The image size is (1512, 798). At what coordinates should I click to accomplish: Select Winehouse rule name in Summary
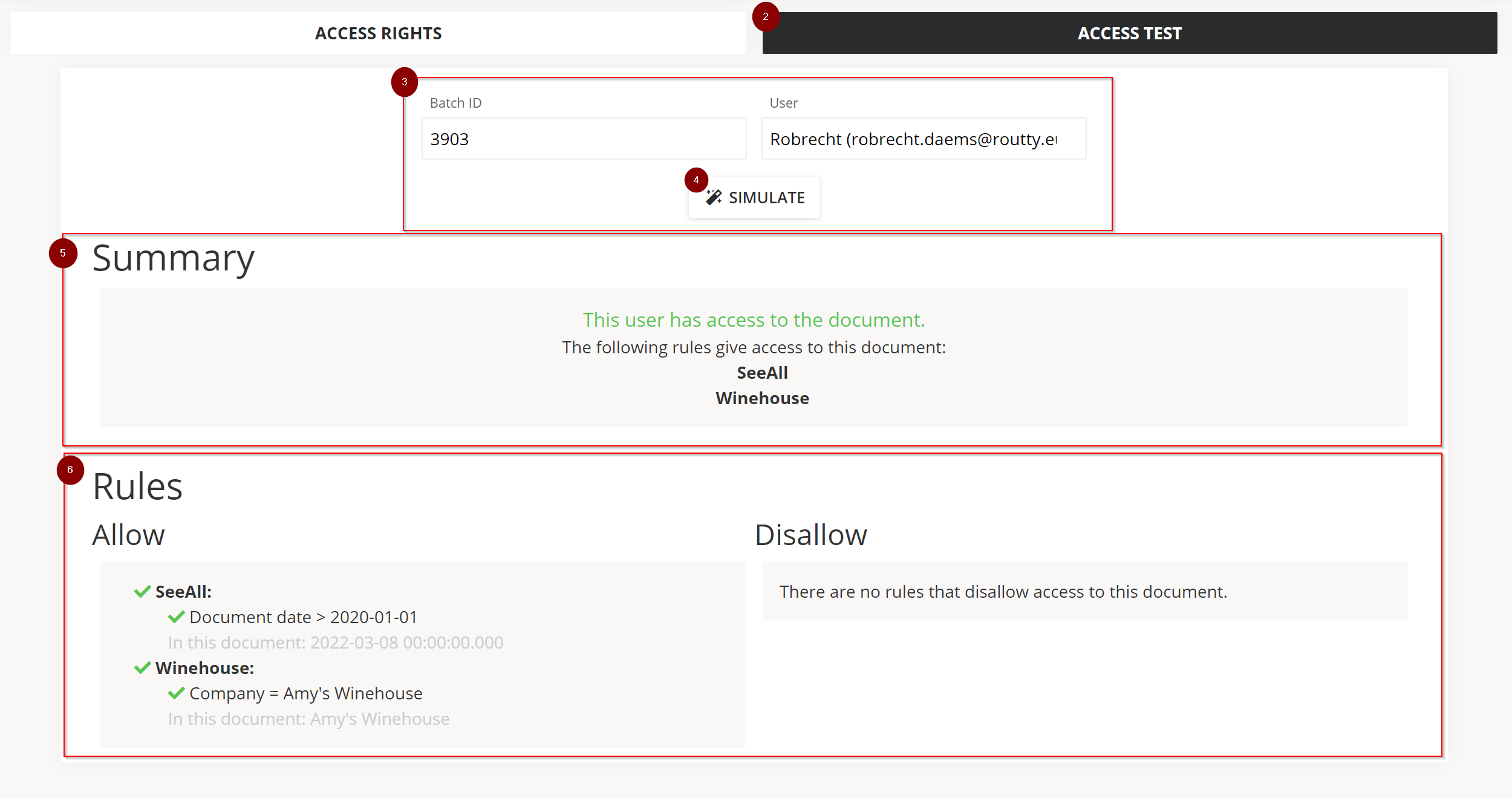(762, 398)
